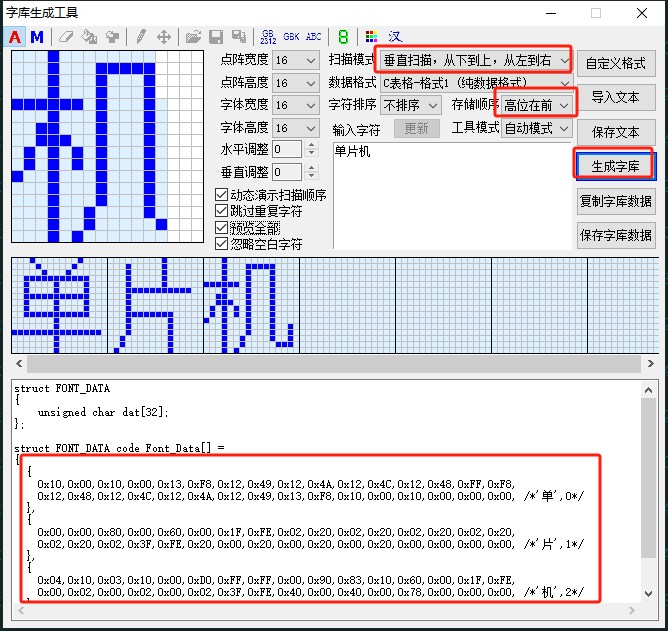Select the blue M manual mode icon

37,37
